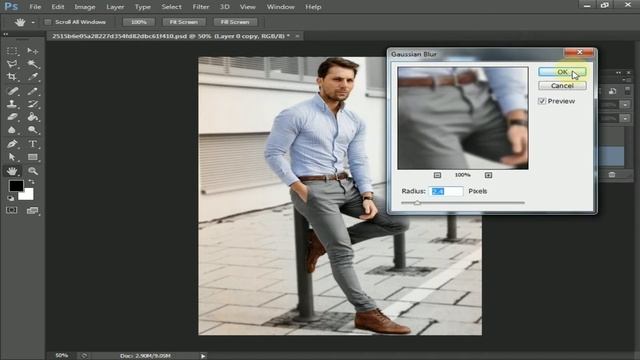Open the Help menu
This screenshot has width=640, height=360.
[x=313, y=7]
